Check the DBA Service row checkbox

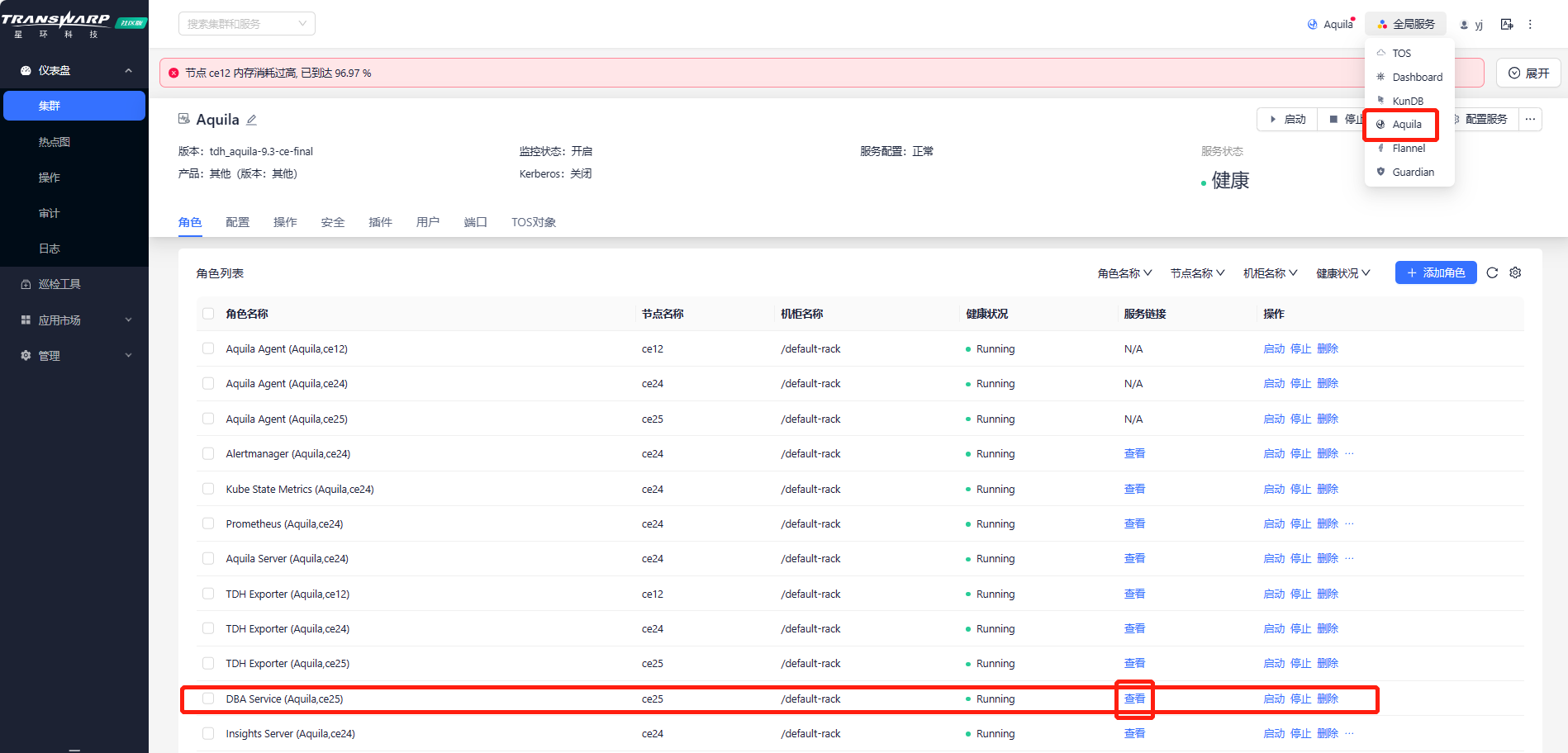click(208, 699)
